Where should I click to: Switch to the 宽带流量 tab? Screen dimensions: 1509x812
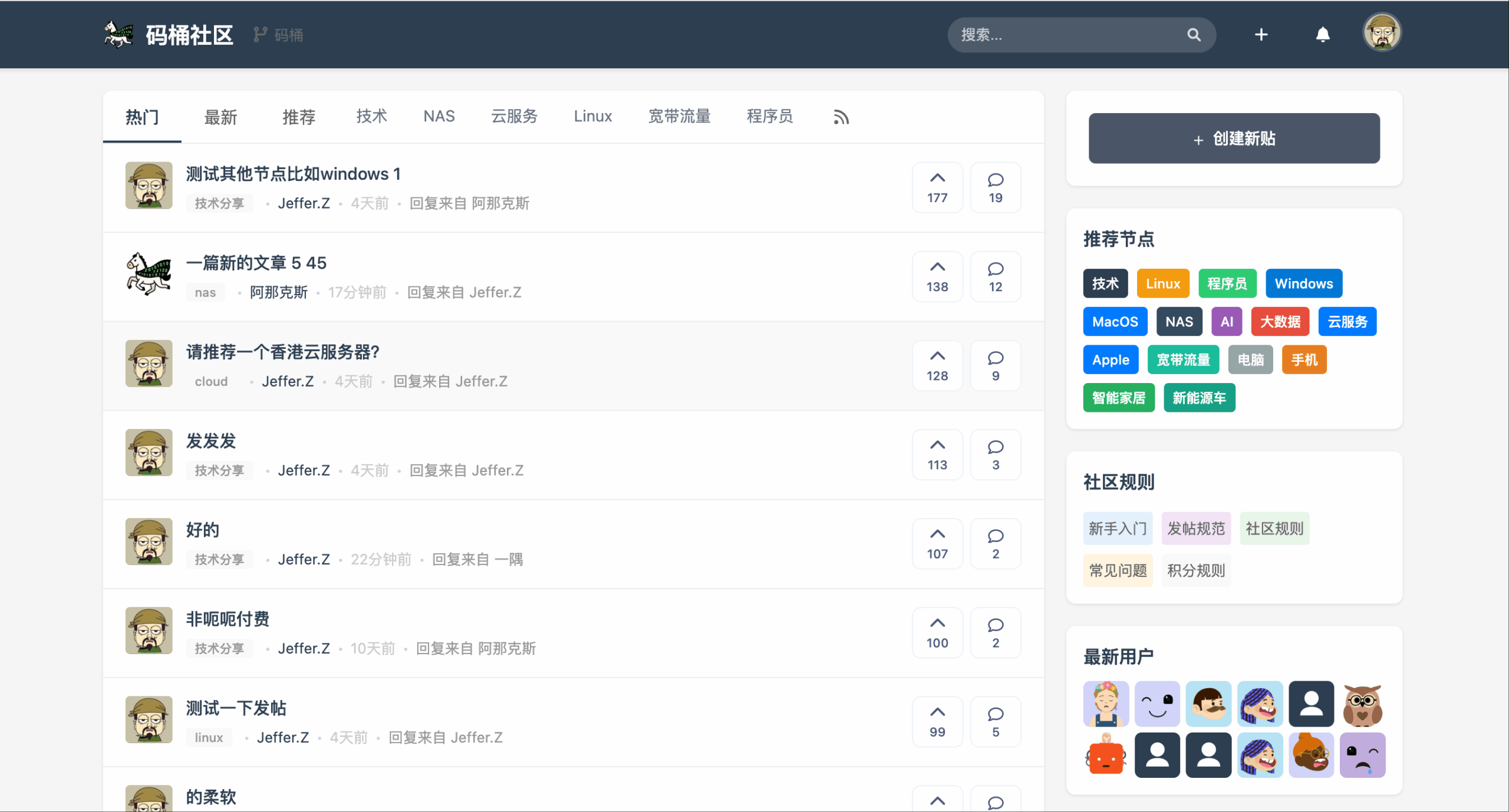tap(679, 116)
